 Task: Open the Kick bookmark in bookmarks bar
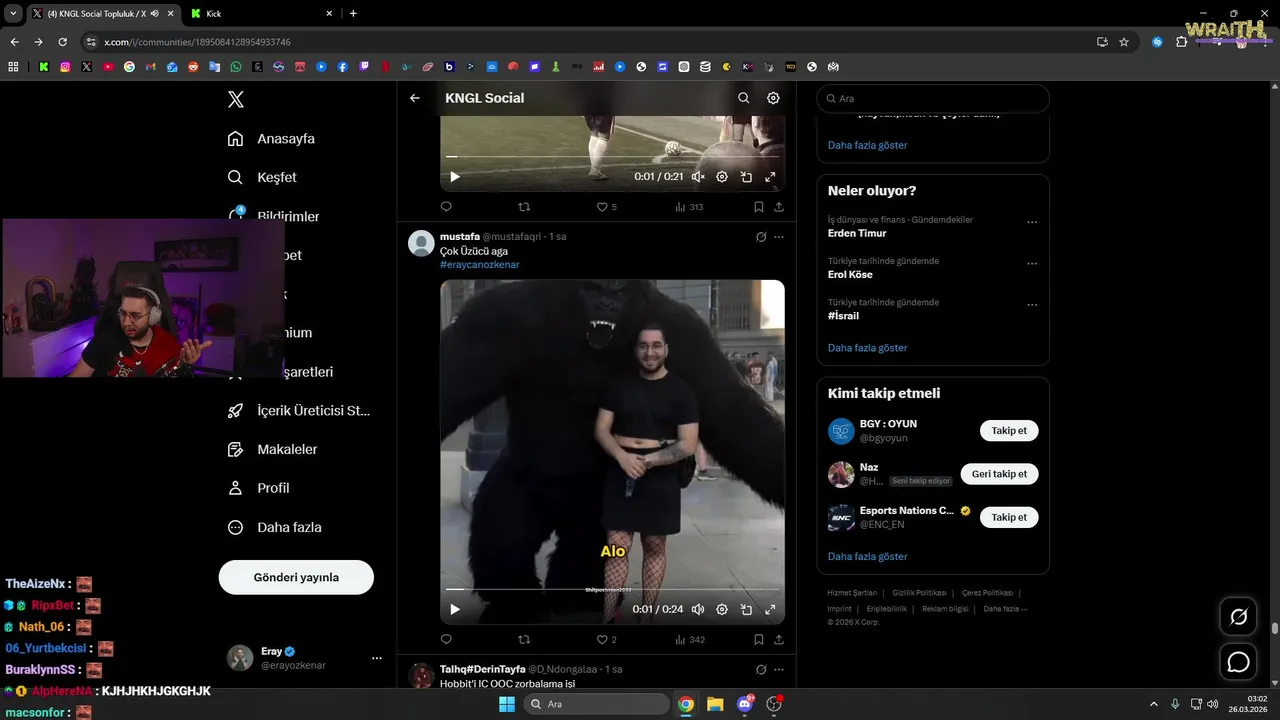coord(44,67)
